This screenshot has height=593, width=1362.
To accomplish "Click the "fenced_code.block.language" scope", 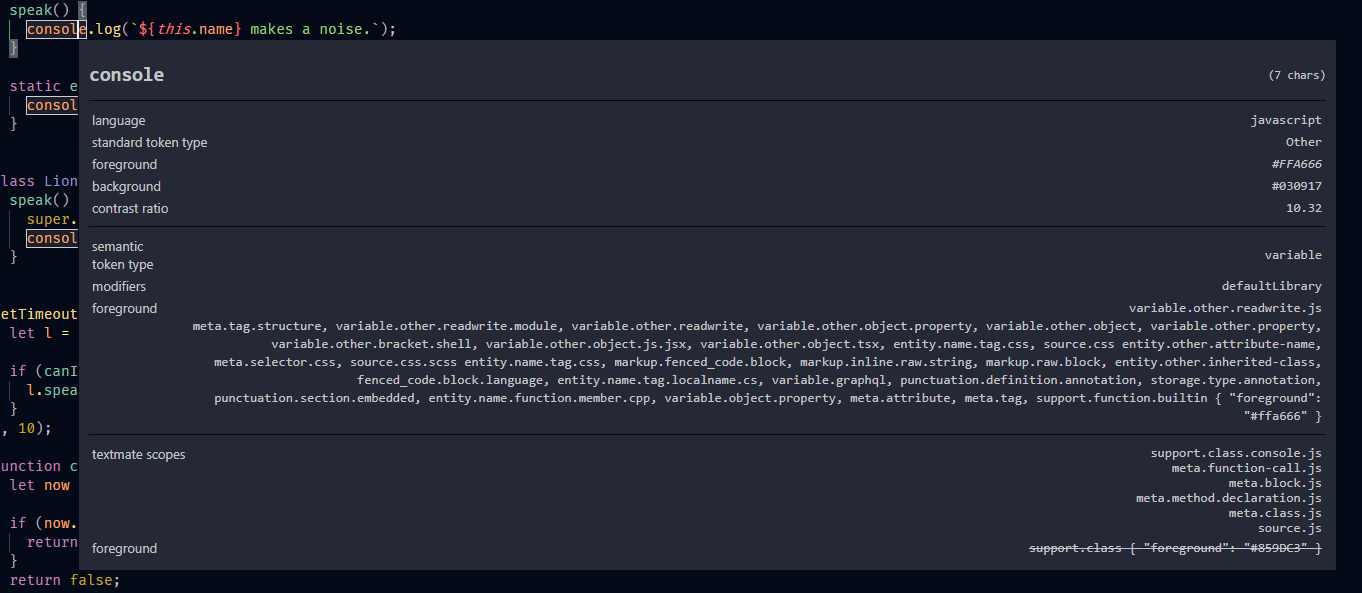I will coord(419,379).
